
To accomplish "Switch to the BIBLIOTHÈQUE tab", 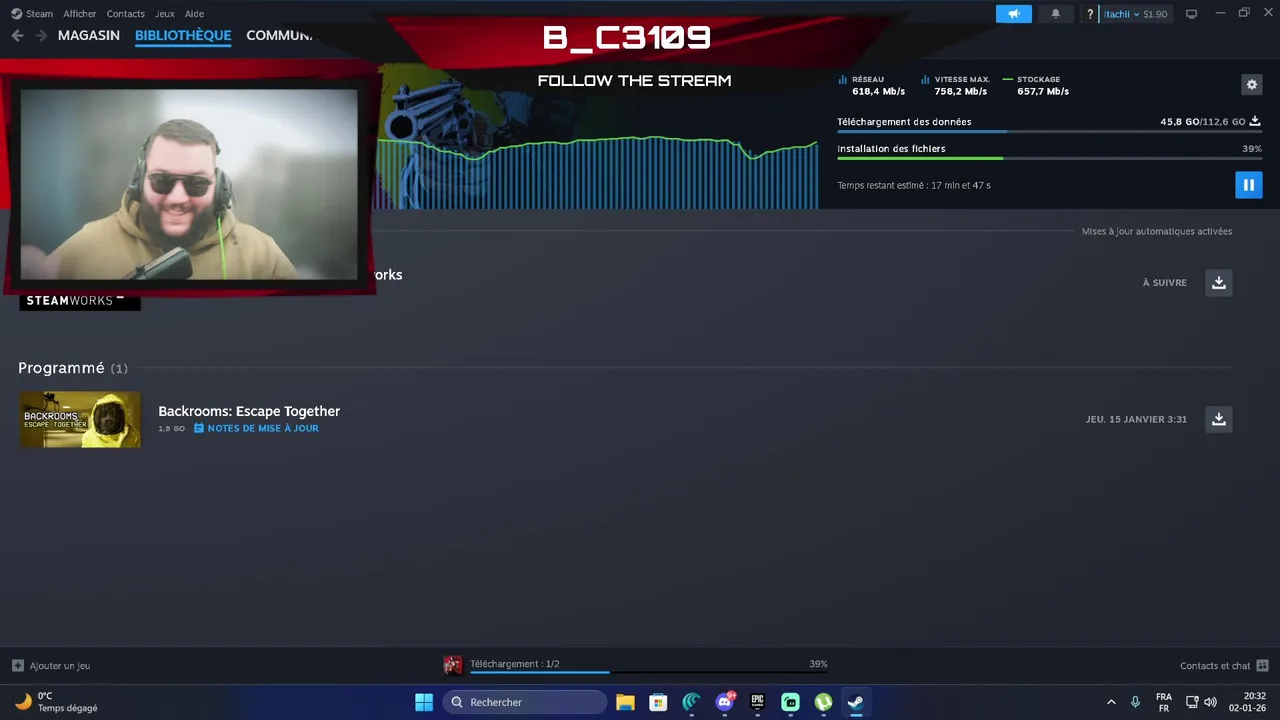I will (x=183, y=35).
